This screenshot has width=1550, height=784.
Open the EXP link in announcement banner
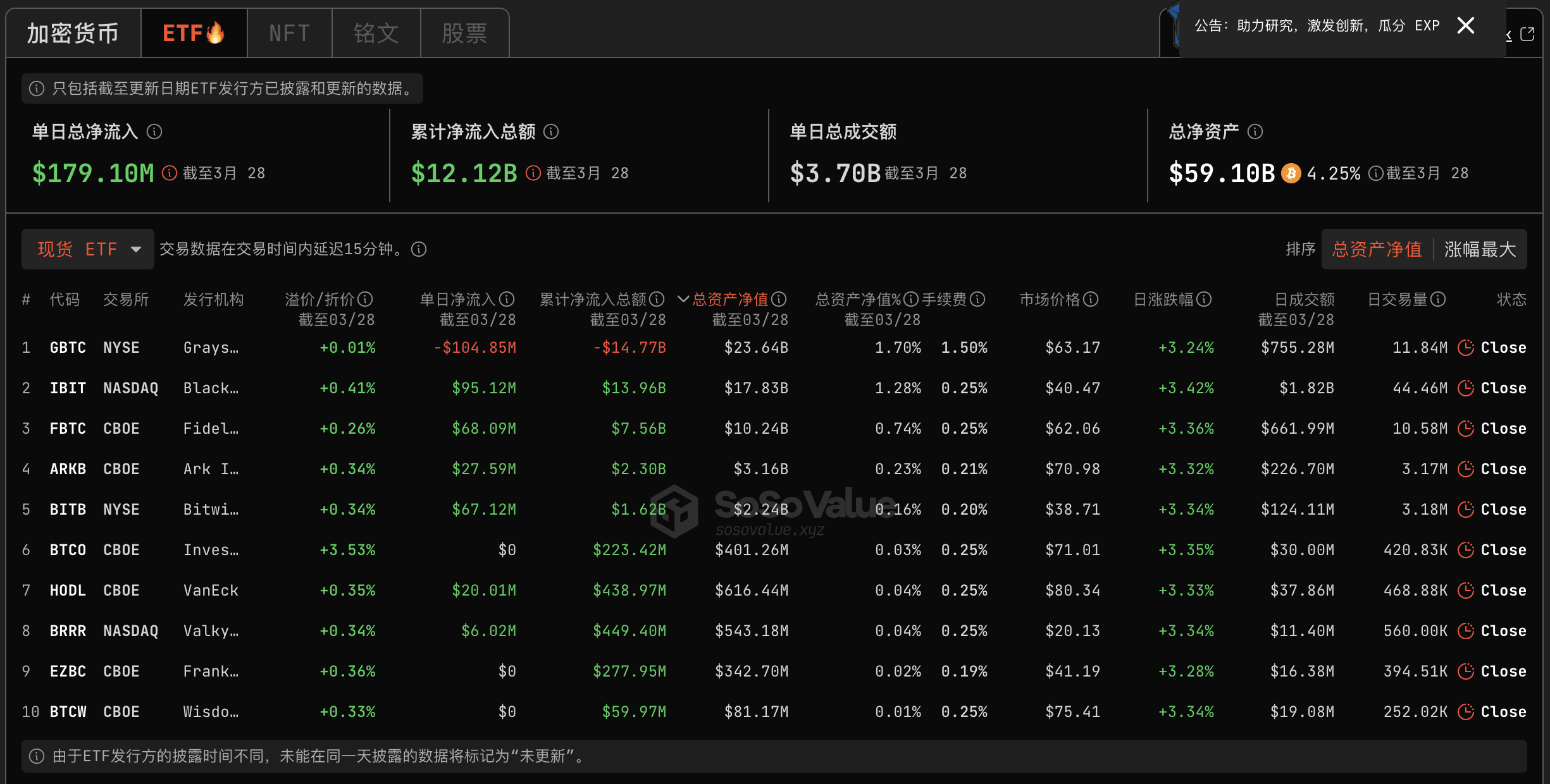(x=1427, y=25)
